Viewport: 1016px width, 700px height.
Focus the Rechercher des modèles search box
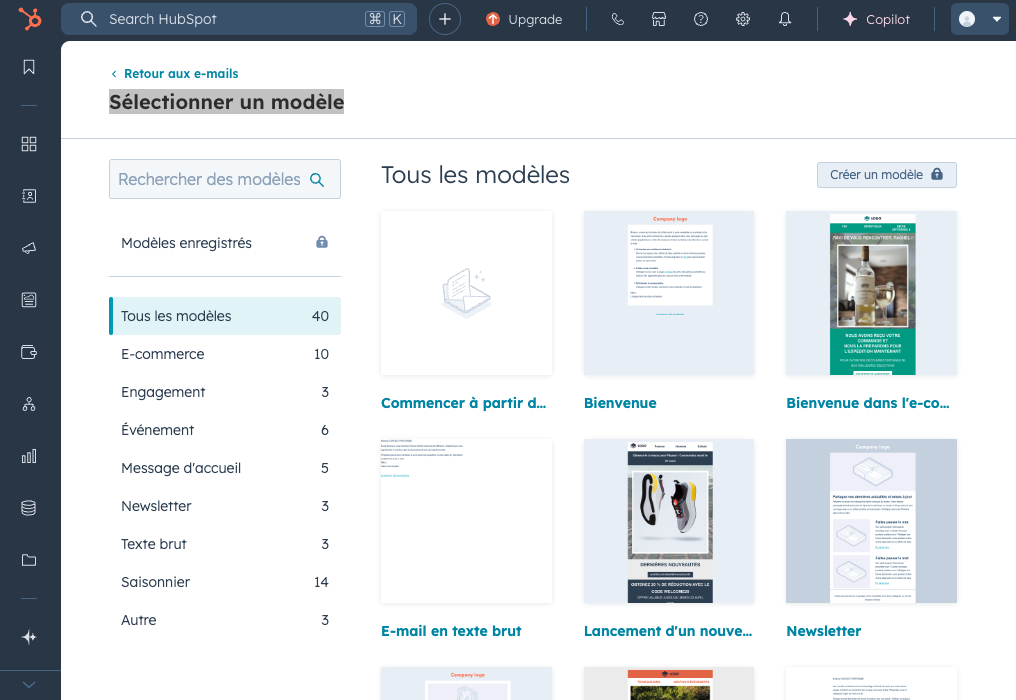(x=224, y=179)
